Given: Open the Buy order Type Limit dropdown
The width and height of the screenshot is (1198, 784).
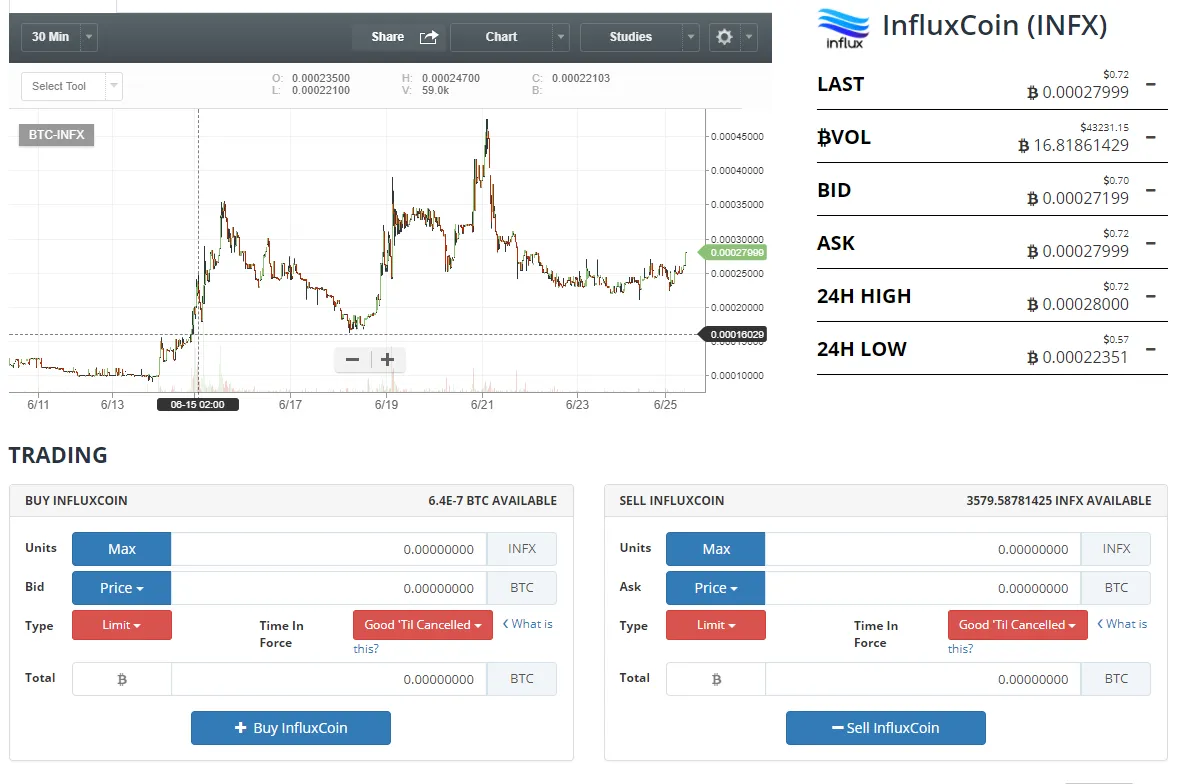Looking at the screenshot, I should click(x=121, y=625).
